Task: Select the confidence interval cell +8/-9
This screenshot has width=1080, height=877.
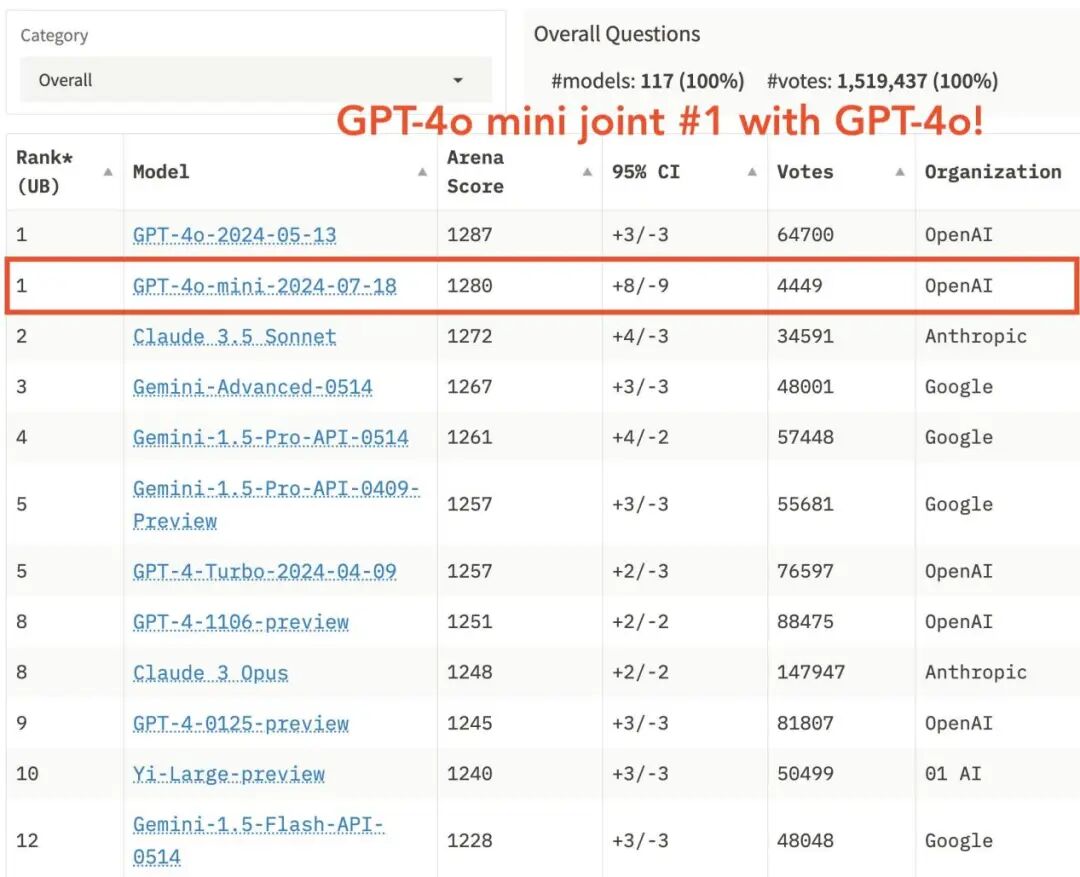Action: click(641, 285)
